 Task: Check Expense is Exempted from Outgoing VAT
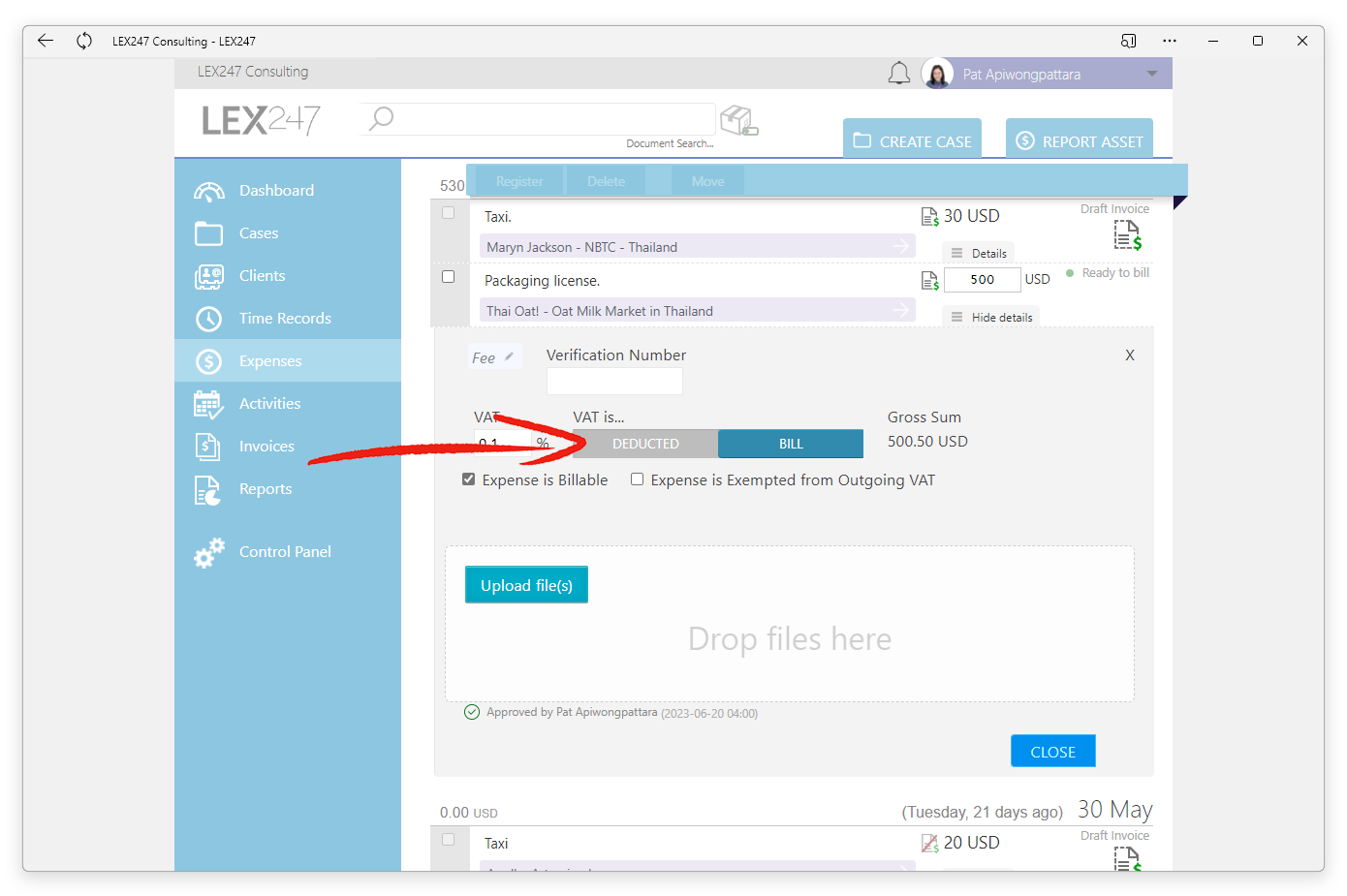(637, 479)
